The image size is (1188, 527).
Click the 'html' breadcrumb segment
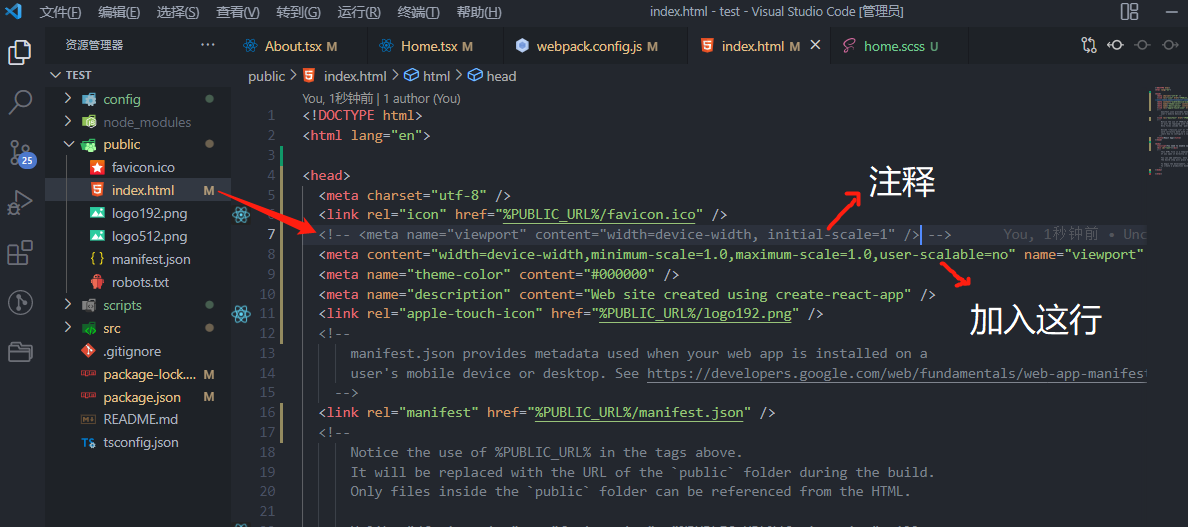436,76
